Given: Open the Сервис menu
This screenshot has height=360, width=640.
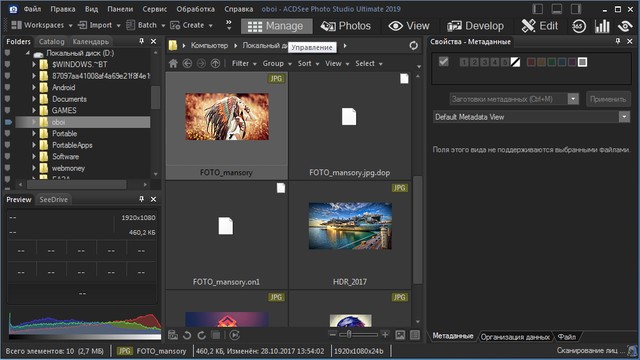Looking at the screenshot, I should coord(154,9).
